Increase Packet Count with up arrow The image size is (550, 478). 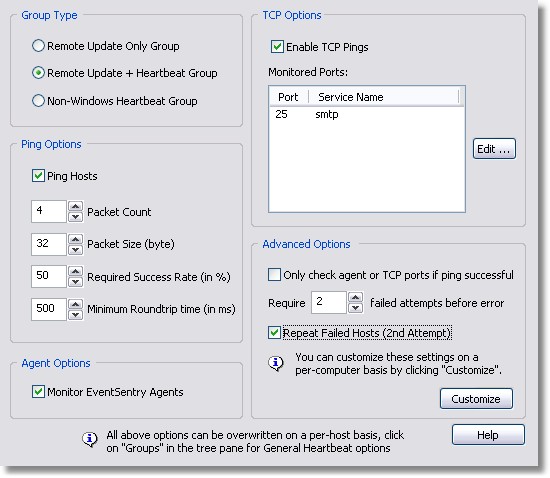point(75,206)
